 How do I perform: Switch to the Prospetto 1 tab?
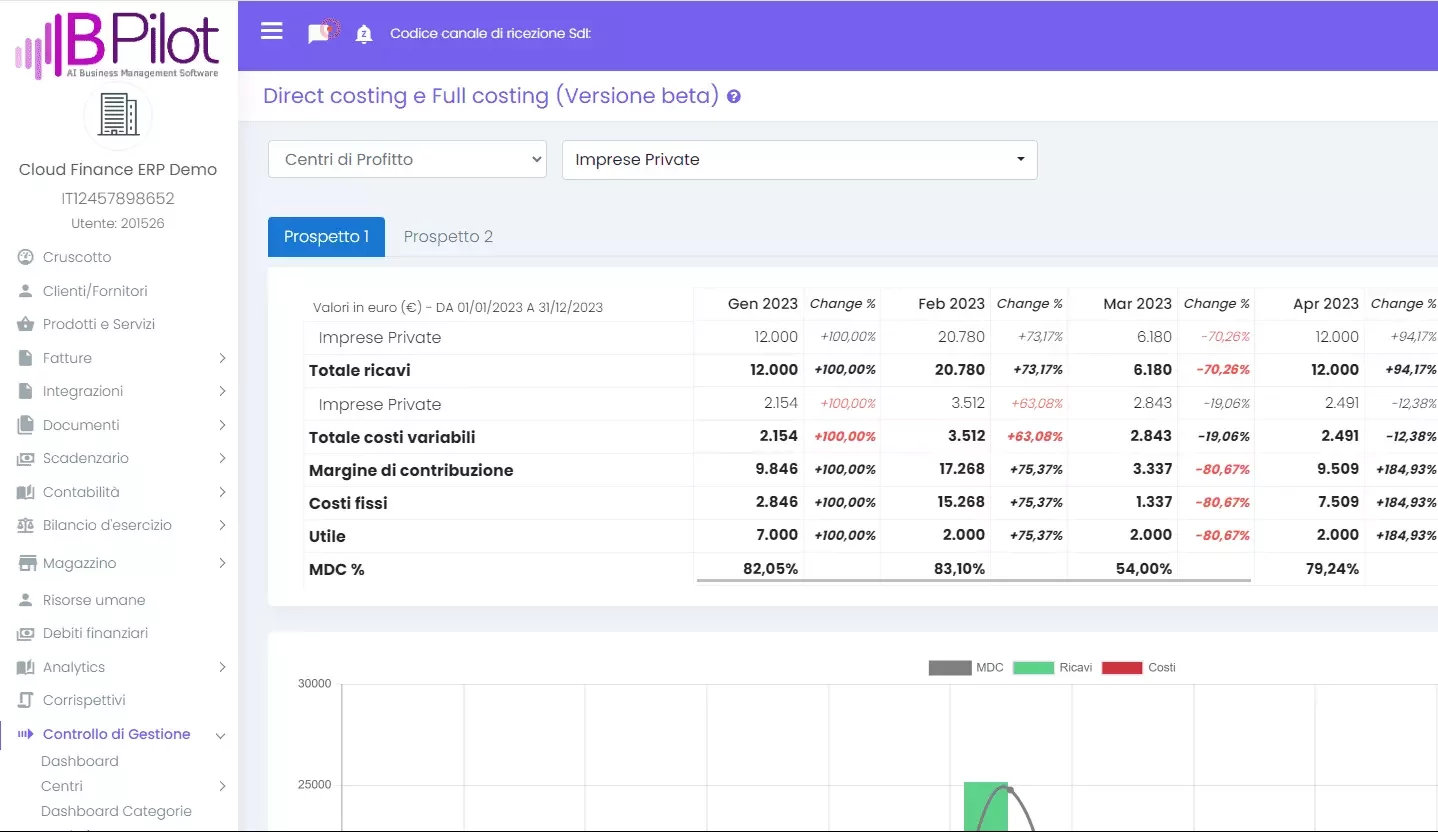click(326, 237)
